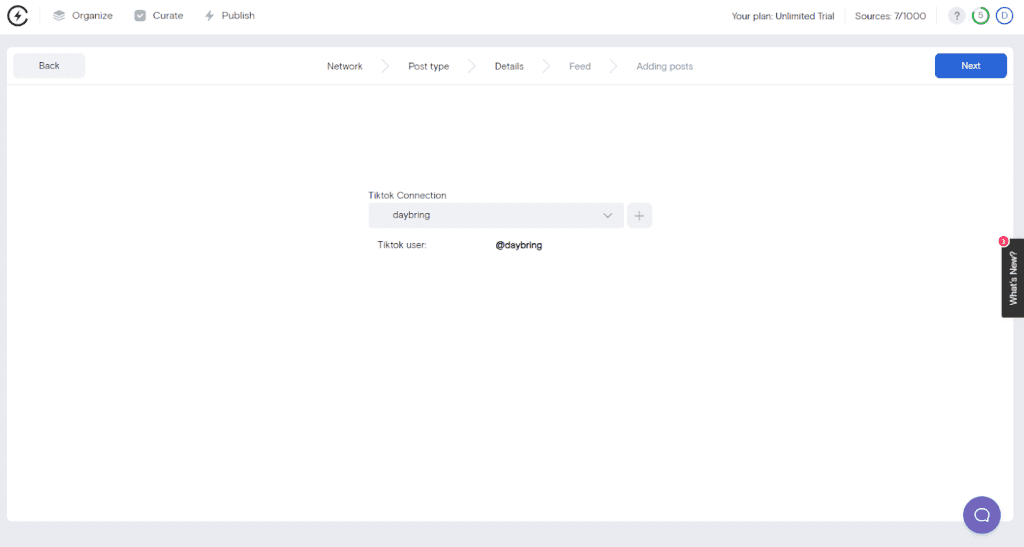
Task: Click the Back button
Action: point(49,65)
